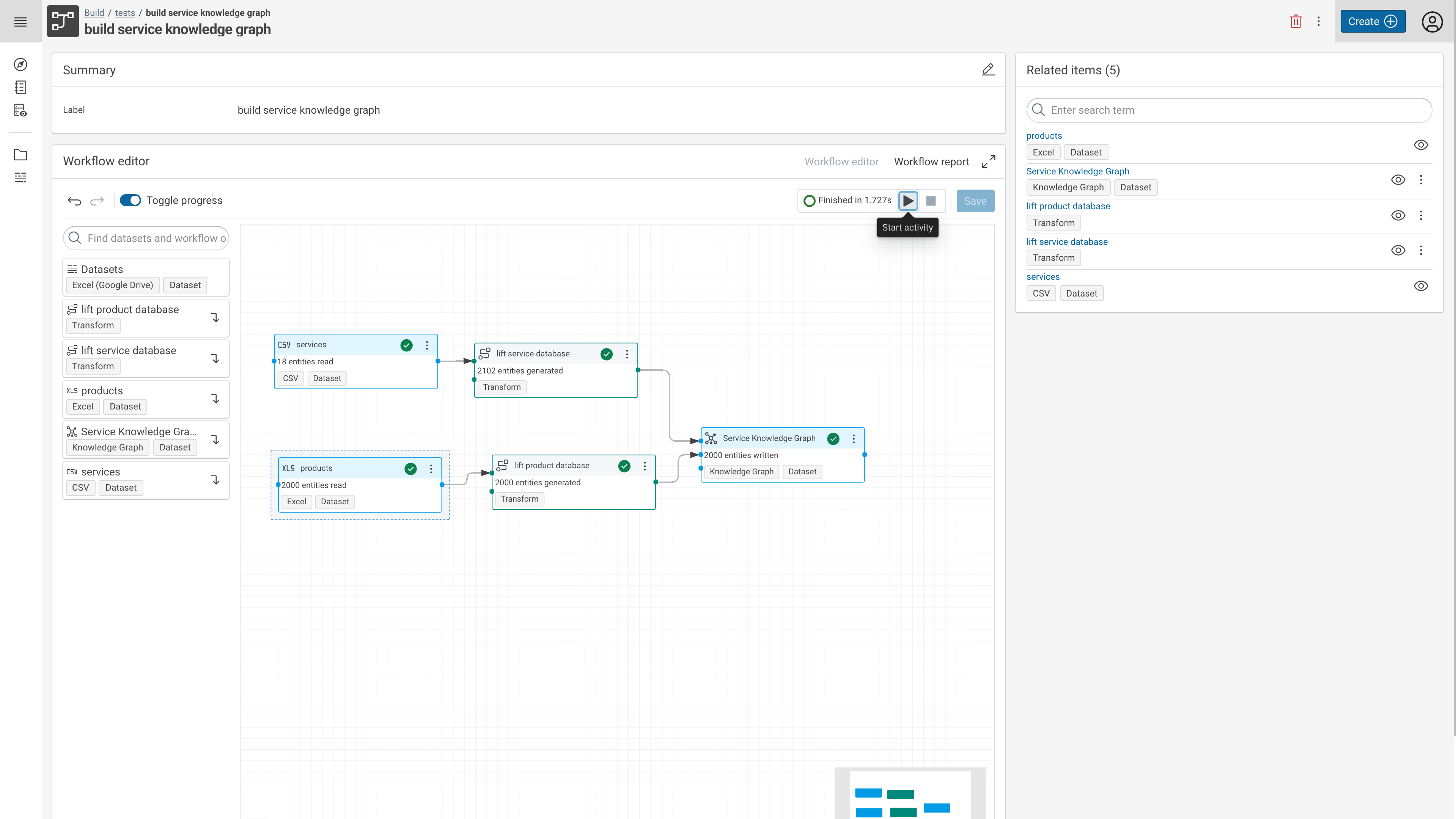This screenshot has width=1456, height=819.
Task: Redo the last workflow edit
Action: [97, 201]
